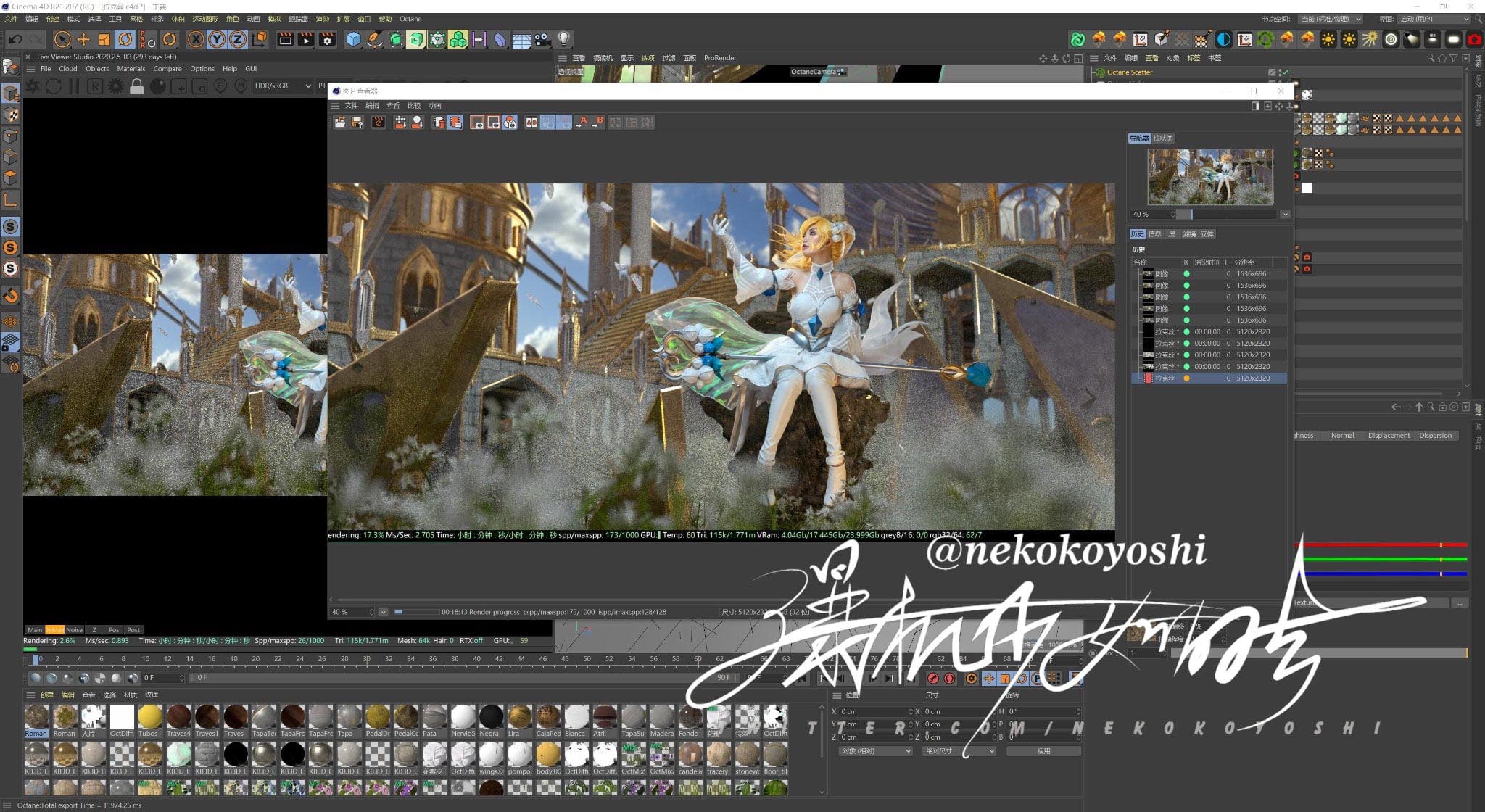Open the Materials menu in Live Viewer

(131, 69)
